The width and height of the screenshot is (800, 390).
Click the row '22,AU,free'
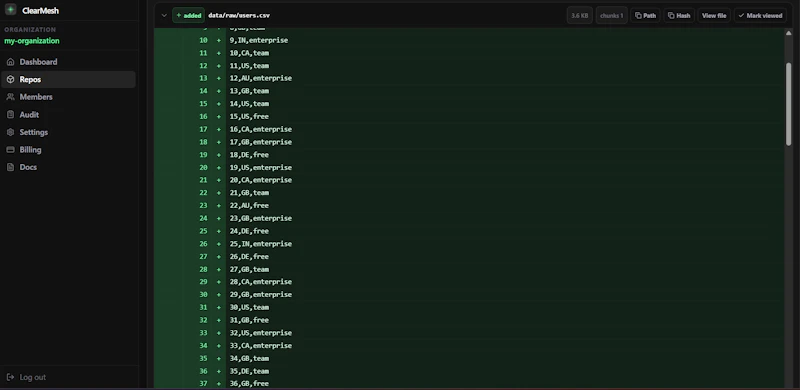click(469, 205)
